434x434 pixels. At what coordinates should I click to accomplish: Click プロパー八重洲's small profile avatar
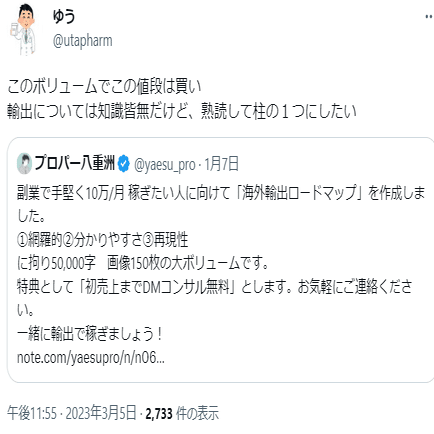pos(24,163)
